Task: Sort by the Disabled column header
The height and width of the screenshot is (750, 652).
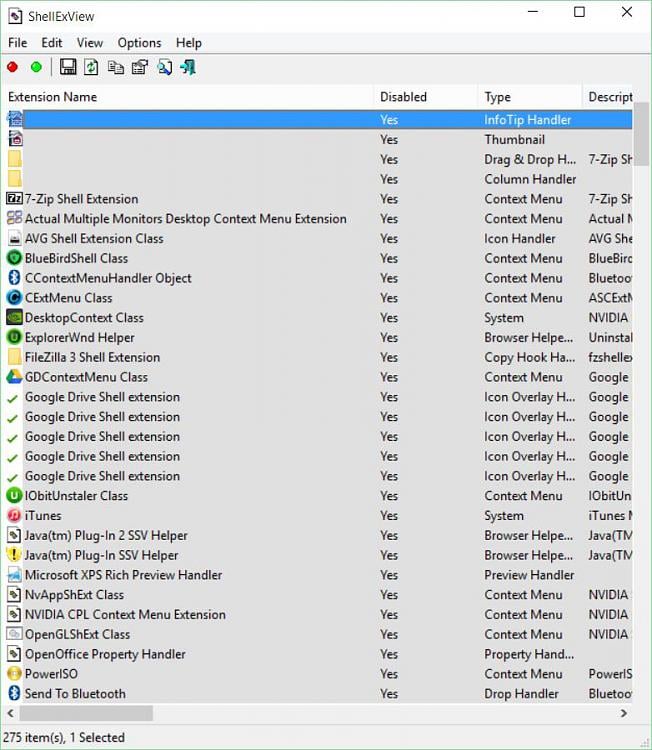Action: pos(403,97)
